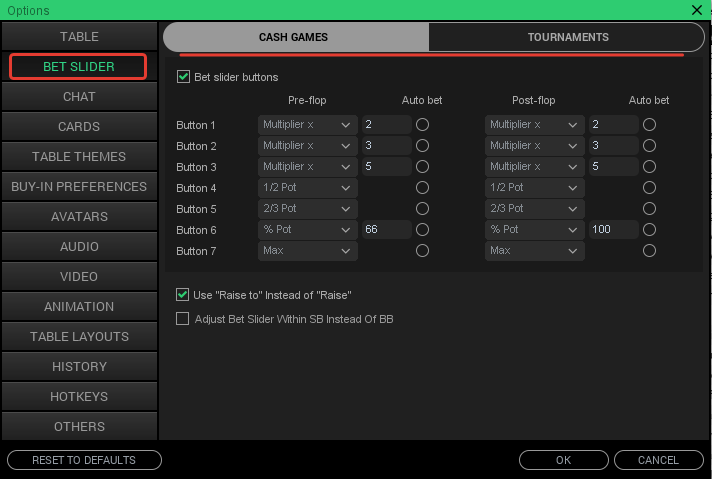
Task: Select the Cash Games tab
Action: pos(294,37)
